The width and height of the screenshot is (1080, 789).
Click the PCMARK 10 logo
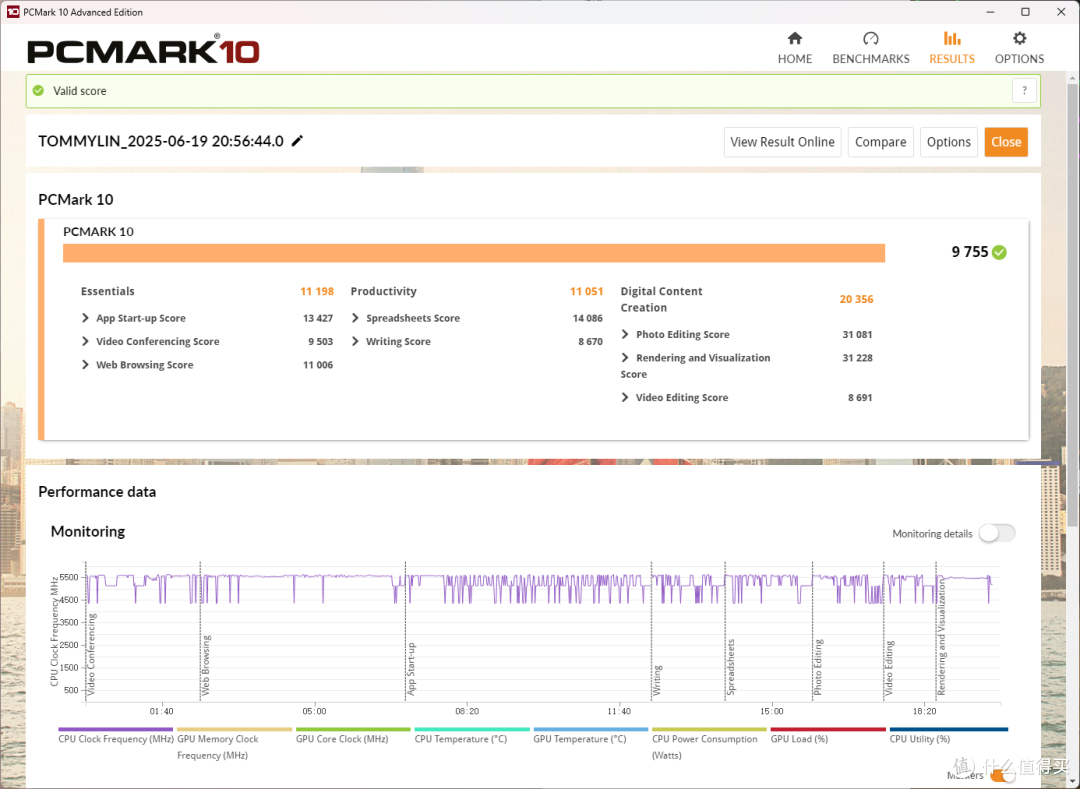tap(143, 50)
